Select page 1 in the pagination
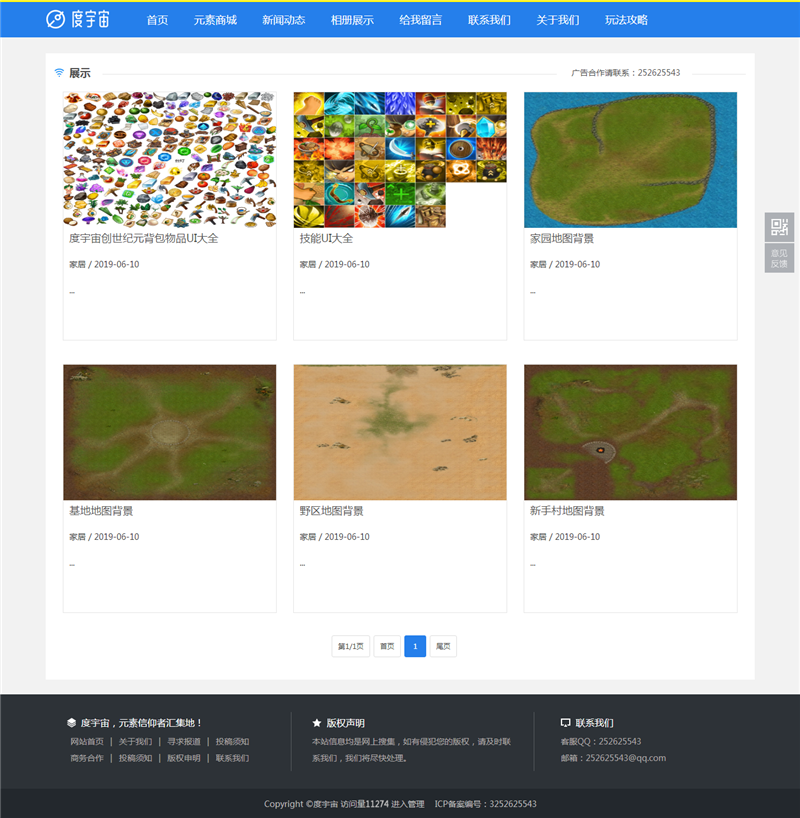Screen dimensions: 800x818 coord(415,646)
